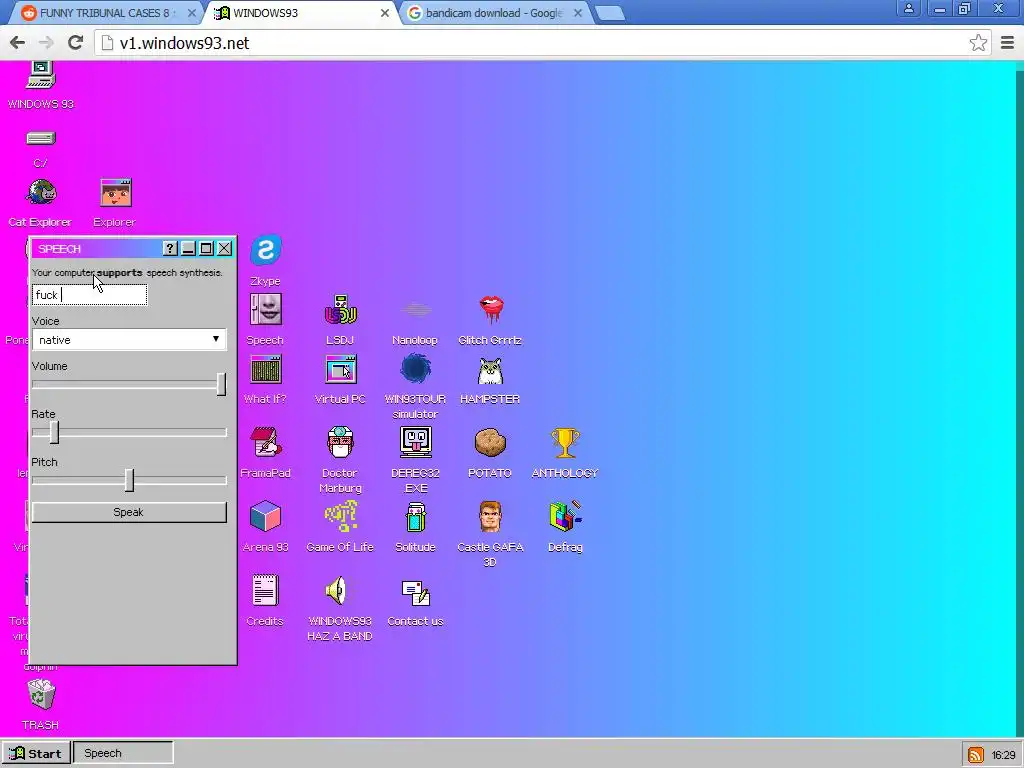This screenshot has width=1024, height=768.
Task: Launch the What If? icon
Action: (x=266, y=370)
